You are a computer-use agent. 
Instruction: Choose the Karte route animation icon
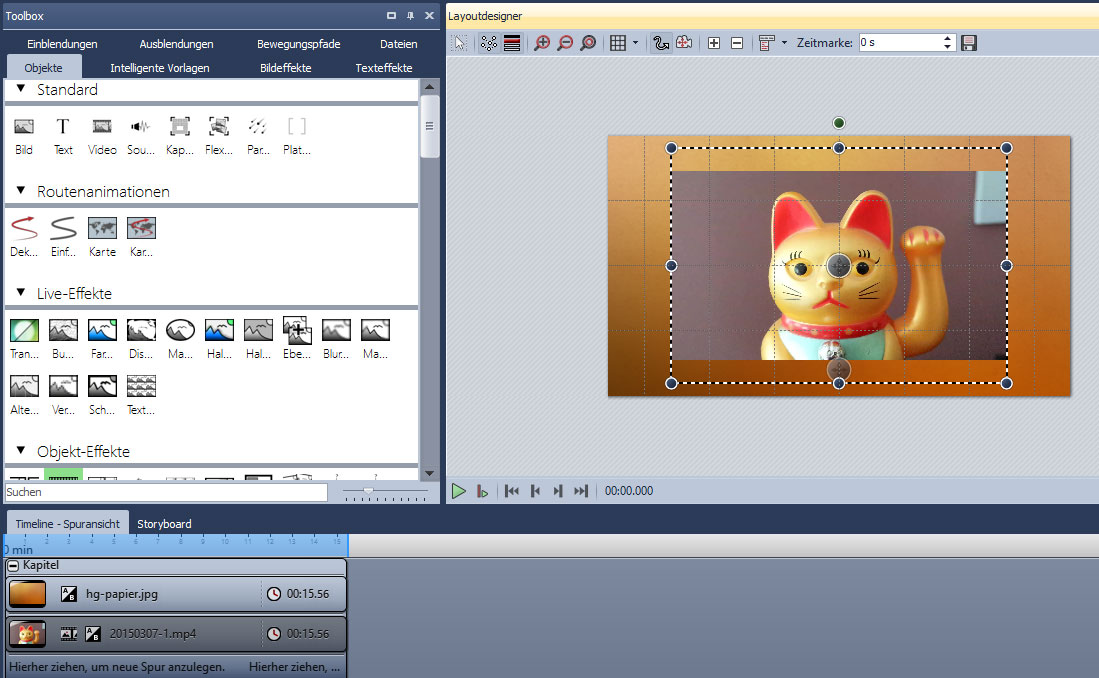(102, 229)
